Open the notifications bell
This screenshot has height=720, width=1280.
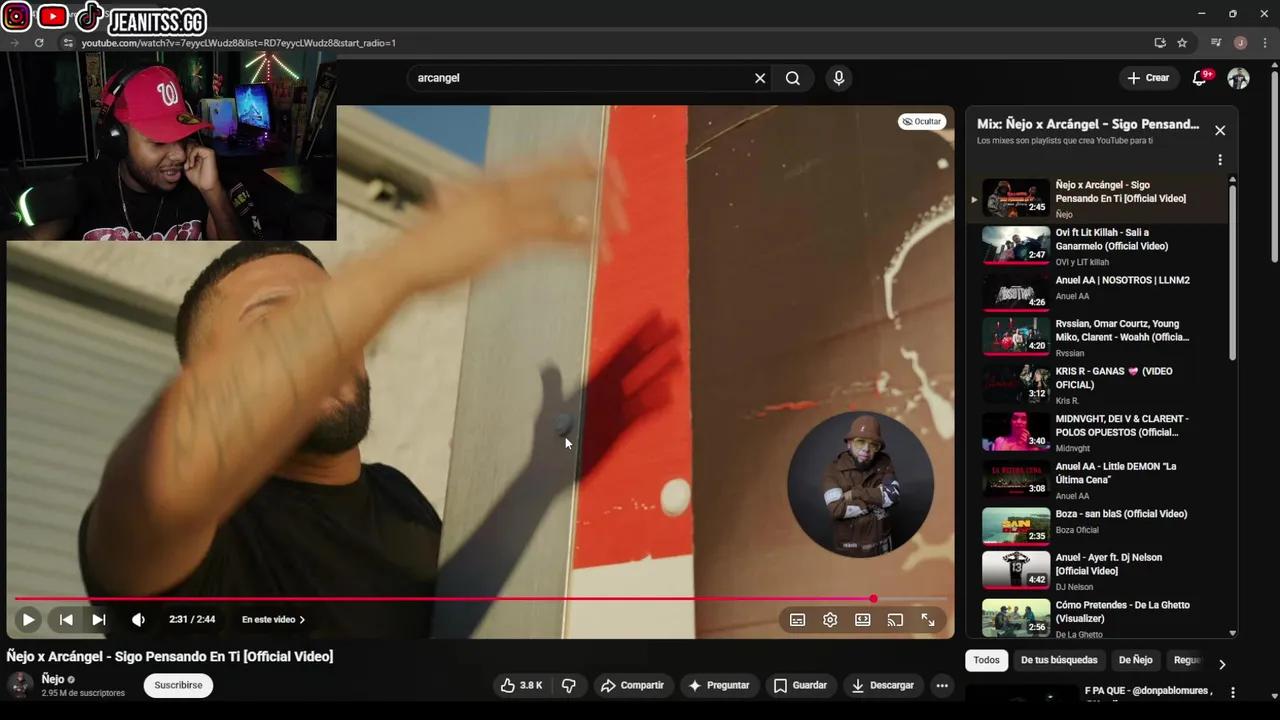1200,78
